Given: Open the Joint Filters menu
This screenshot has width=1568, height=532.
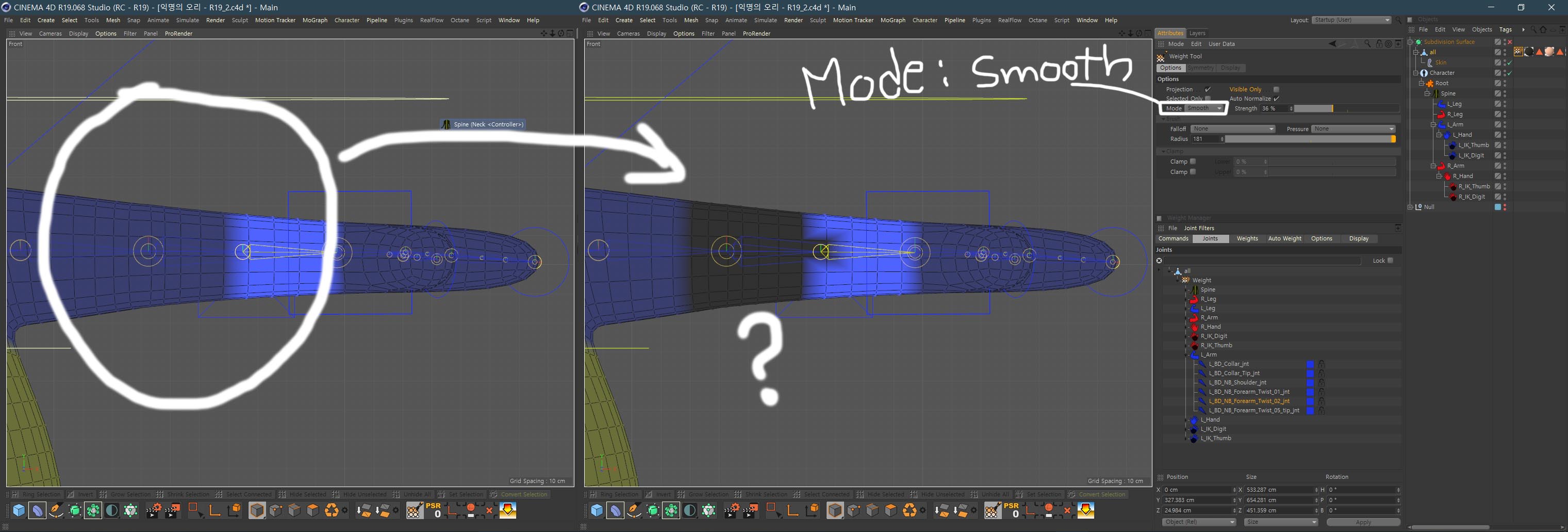Looking at the screenshot, I should pyautogui.click(x=1198, y=229).
